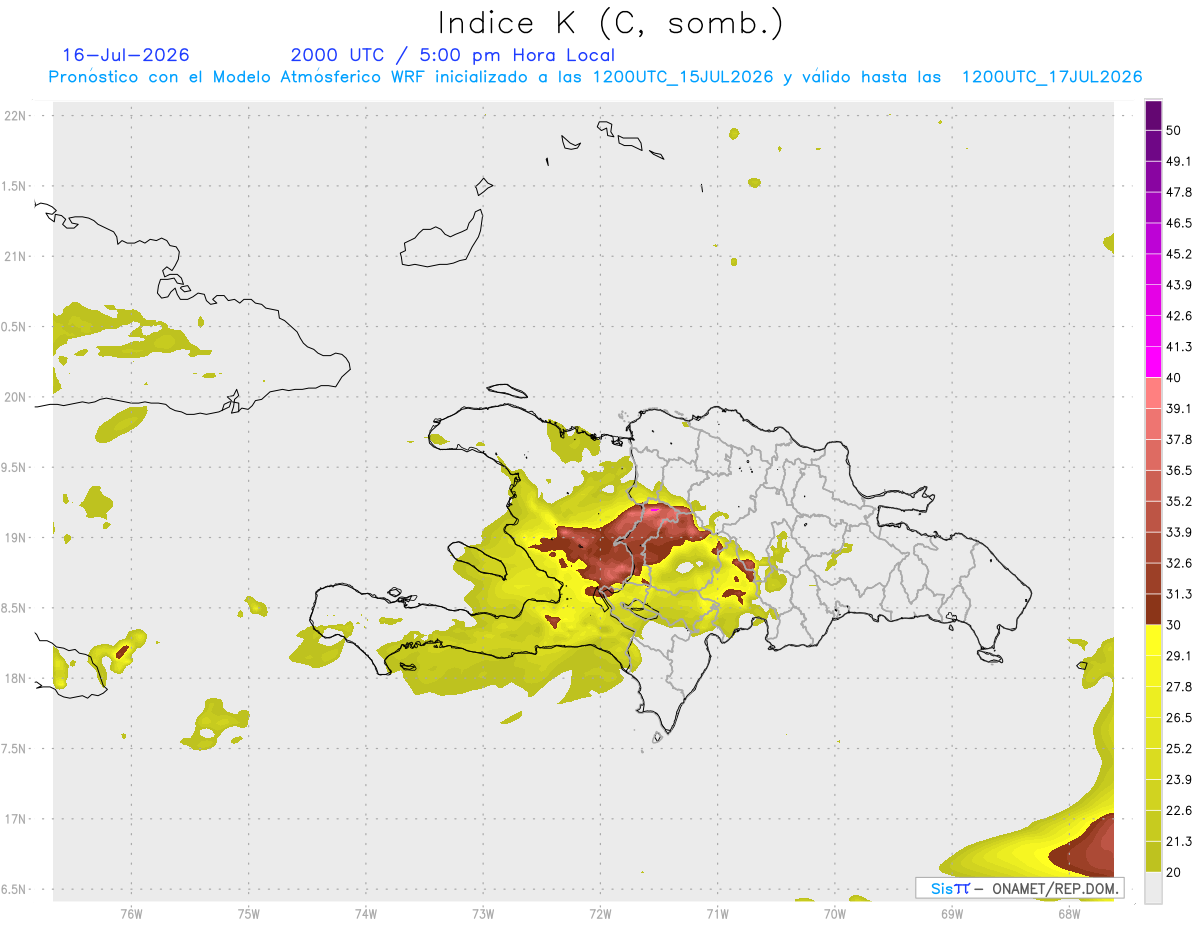The image size is (1200, 927).
Task: Click the '70W' longitude label
Action: 835,913
